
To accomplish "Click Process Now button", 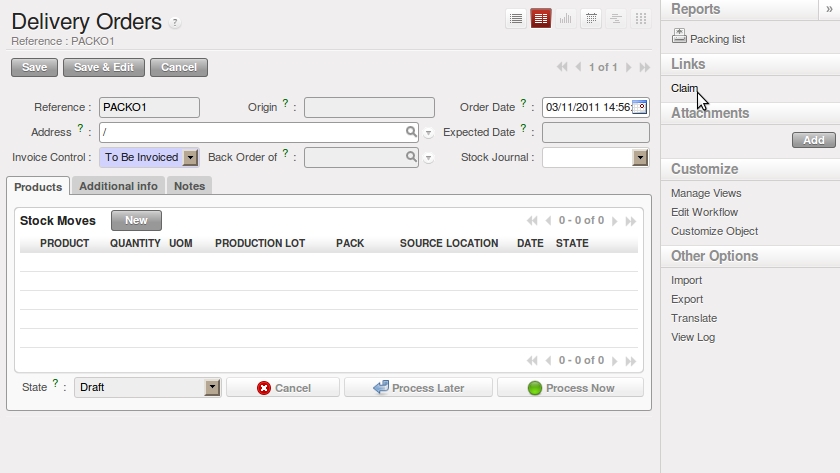I will coord(570,388).
